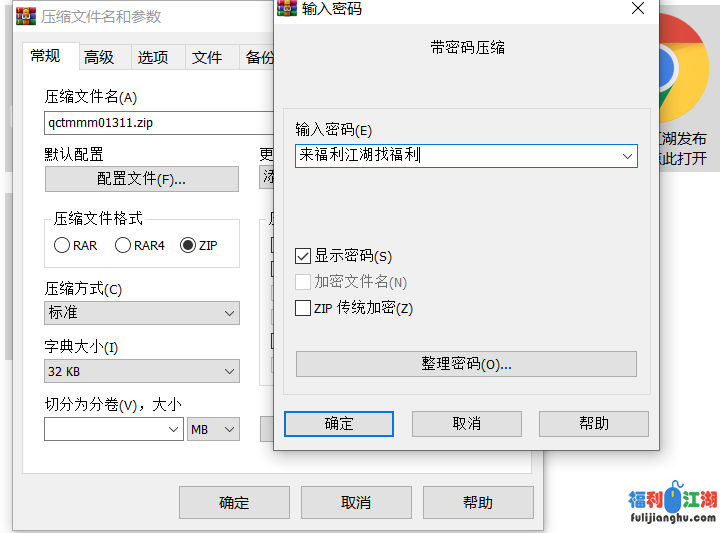728x533 pixels.
Task: Close the password input dialog
Action: point(638,9)
